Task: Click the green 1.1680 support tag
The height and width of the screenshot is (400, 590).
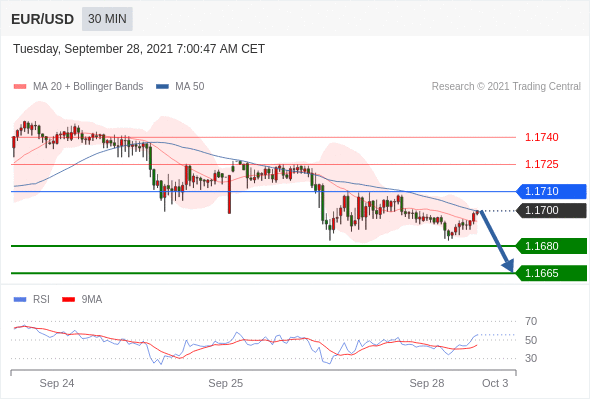Action: coord(551,246)
